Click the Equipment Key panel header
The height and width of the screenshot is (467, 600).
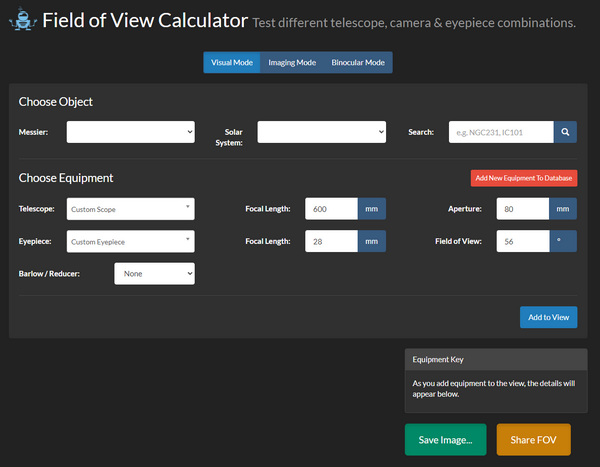[x=495, y=359]
